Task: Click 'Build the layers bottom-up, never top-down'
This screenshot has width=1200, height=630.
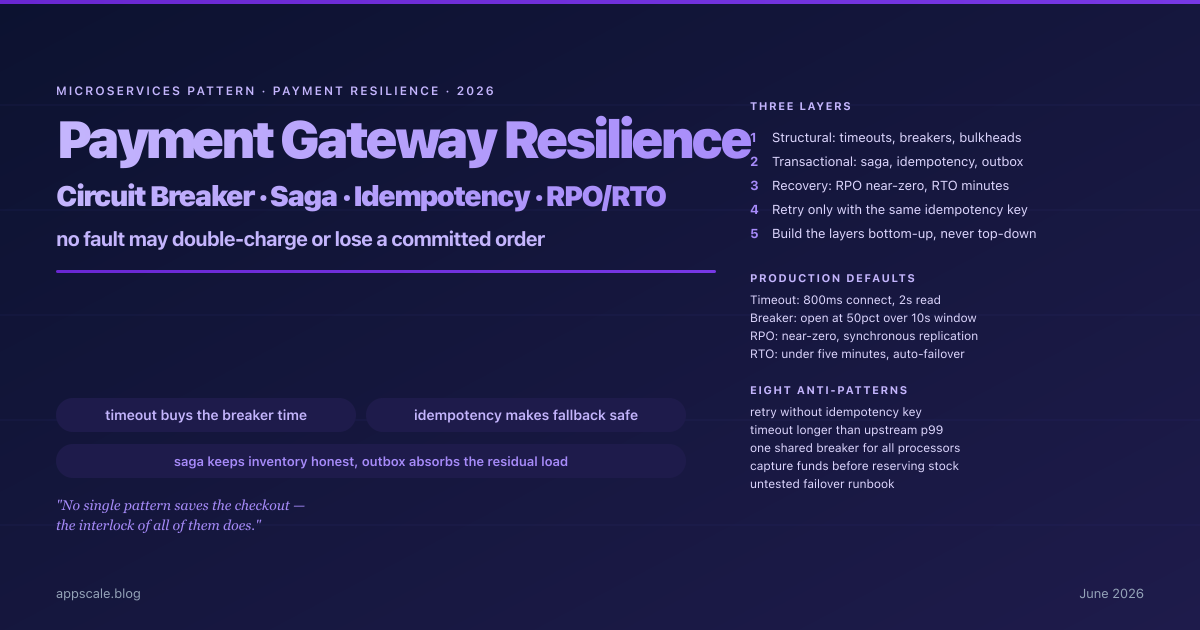Action: (x=904, y=234)
